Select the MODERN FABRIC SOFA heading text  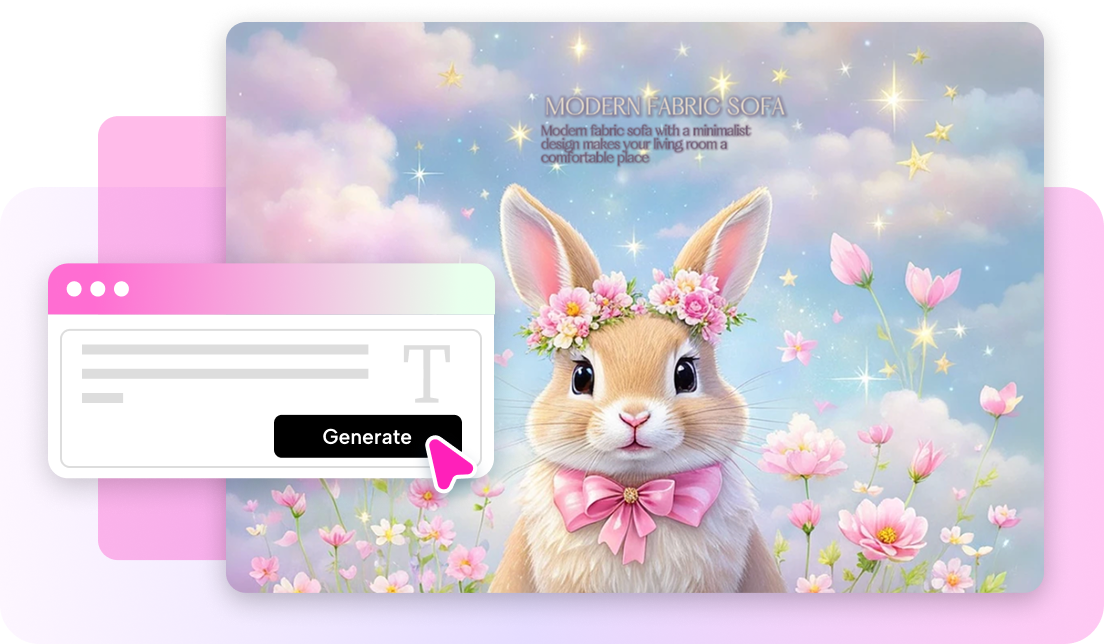[664, 107]
